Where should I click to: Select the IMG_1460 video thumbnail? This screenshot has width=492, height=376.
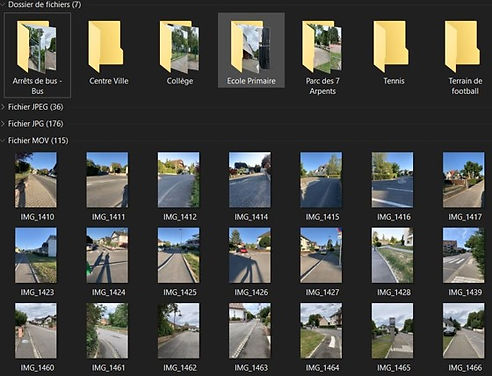(x=36, y=330)
